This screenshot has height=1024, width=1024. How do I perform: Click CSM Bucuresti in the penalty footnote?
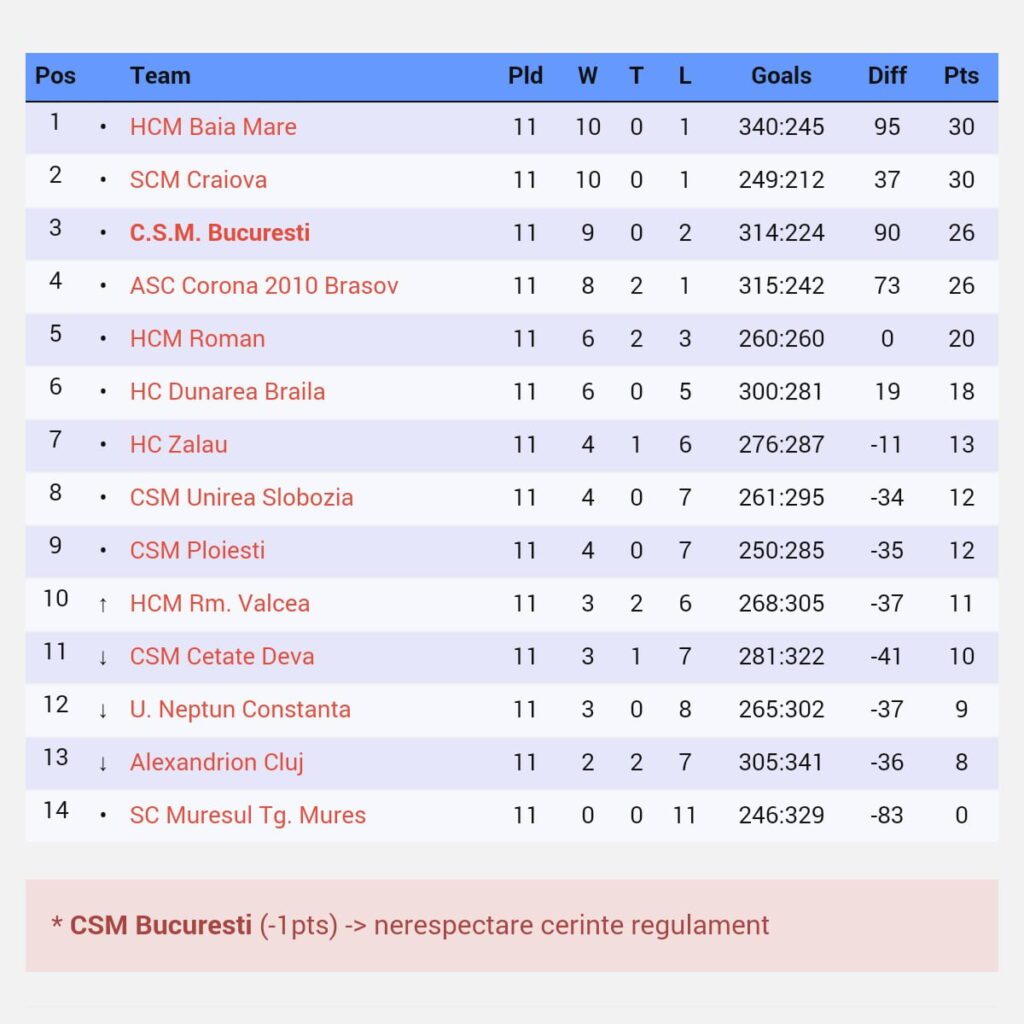[x=160, y=925]
